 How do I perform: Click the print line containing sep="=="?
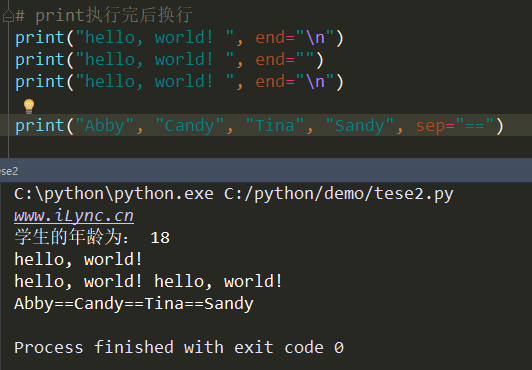pyautogui.click(x=259, y=126)
